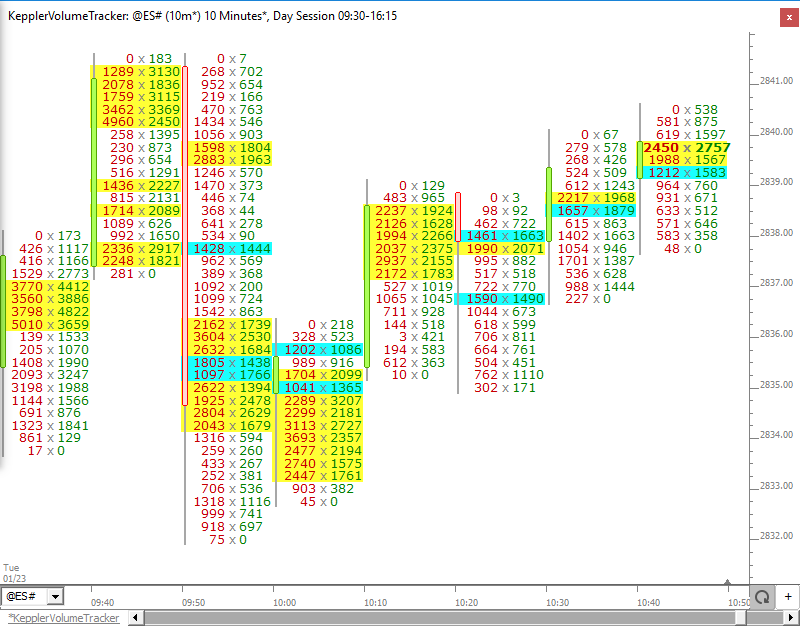Viewport: 800px width, 626px height.
Task: Click the plus icon beside refresh
Action: [x=787, y=597]
